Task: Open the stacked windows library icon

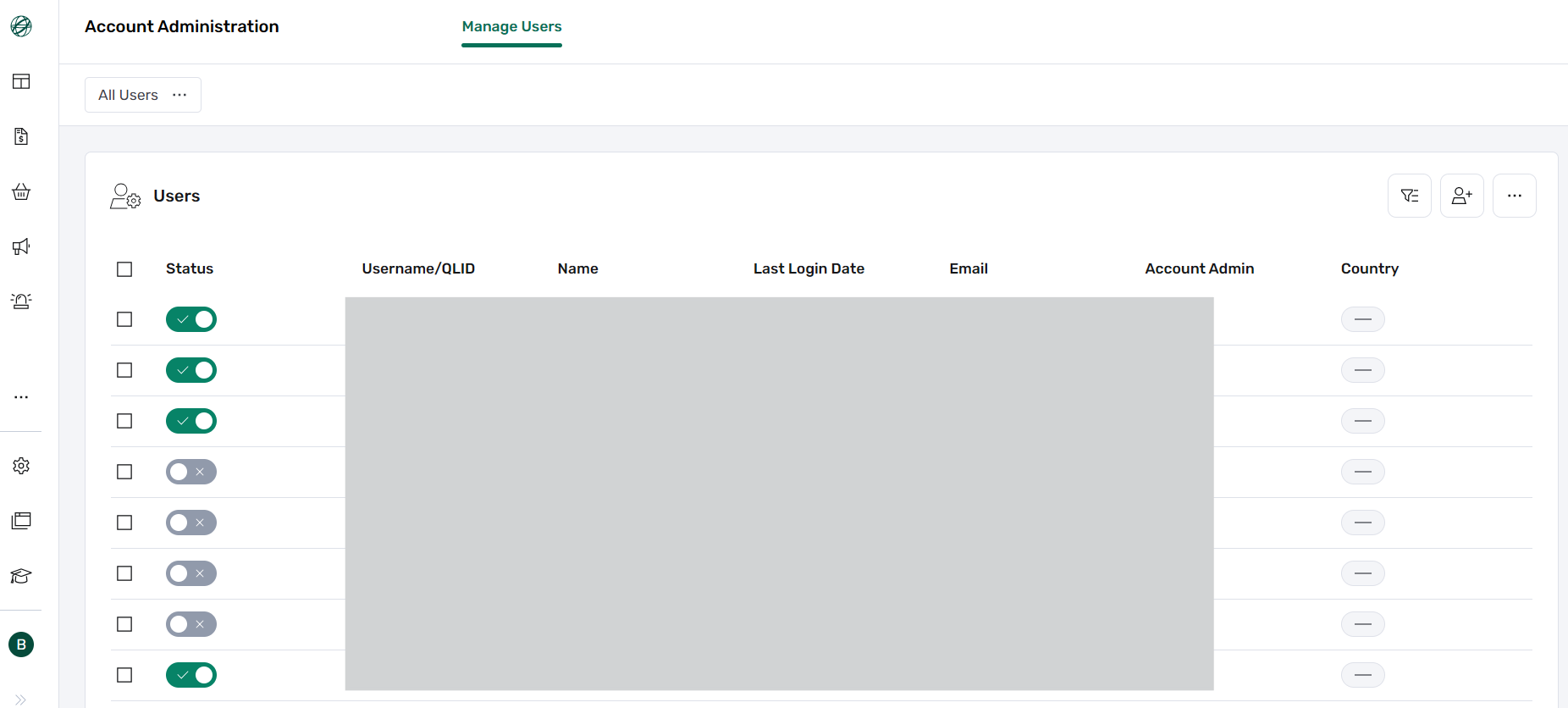Action: (x=21, y=521)
